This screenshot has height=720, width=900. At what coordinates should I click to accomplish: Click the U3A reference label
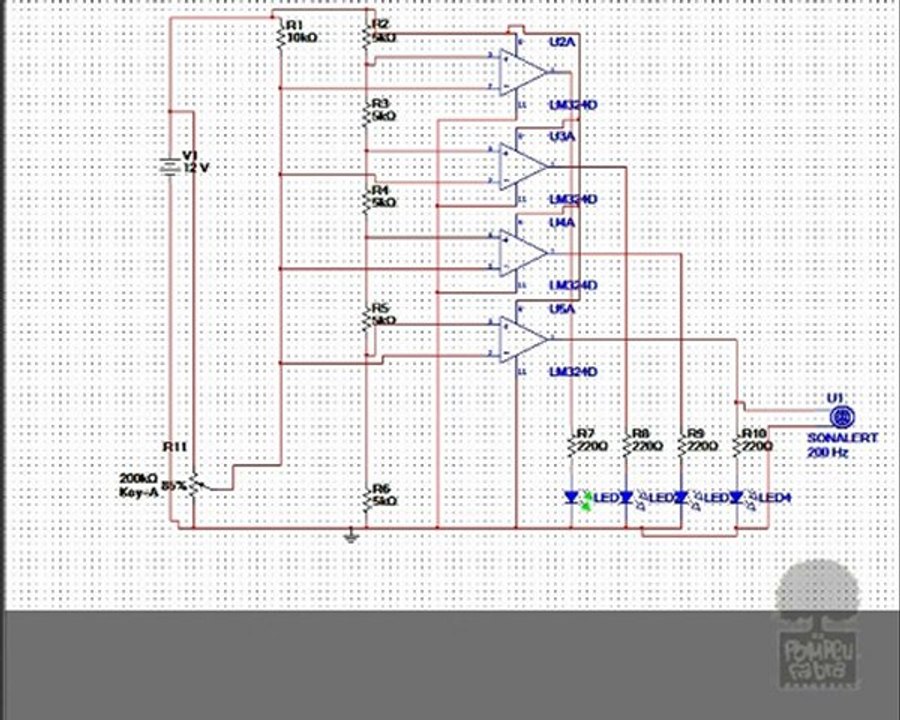point(562,136)
